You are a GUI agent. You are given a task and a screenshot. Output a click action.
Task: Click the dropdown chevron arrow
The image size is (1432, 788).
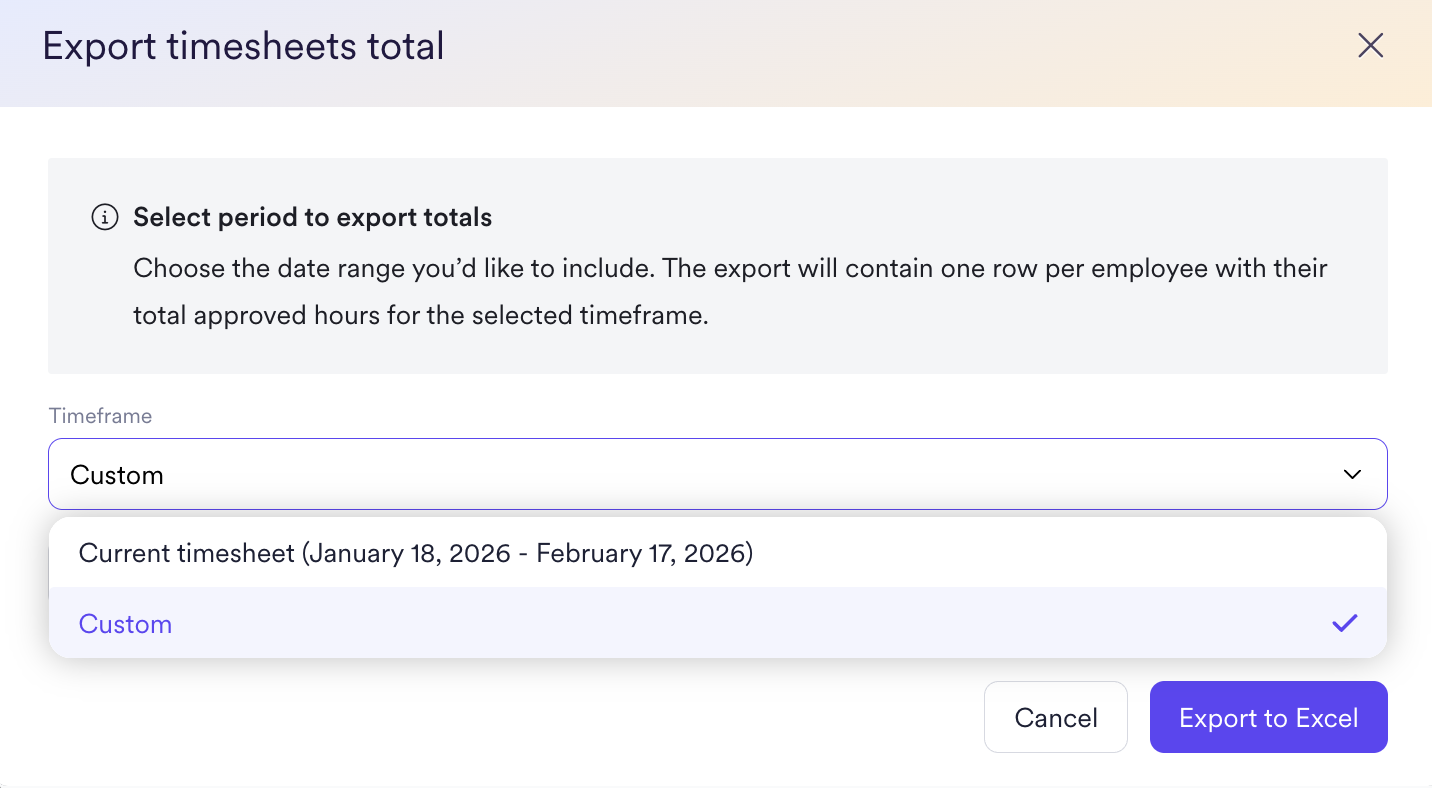click(1352, 474)
